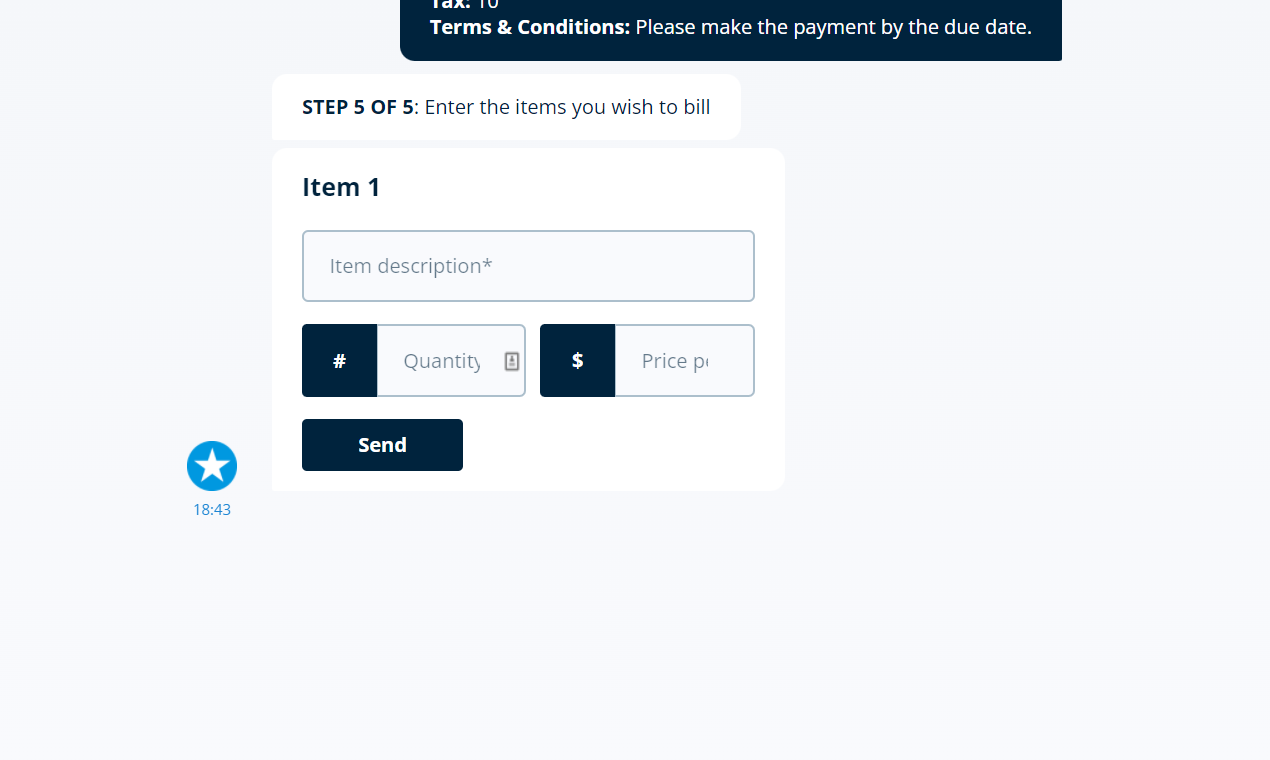
Task: Click the Terms & Conditions message
Action: [x=730, y=27]
